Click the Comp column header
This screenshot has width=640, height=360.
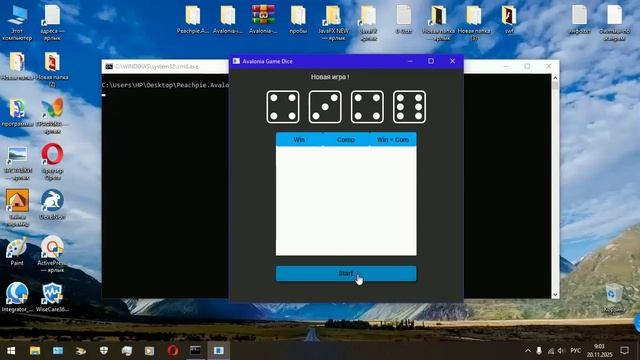[346, 140]
